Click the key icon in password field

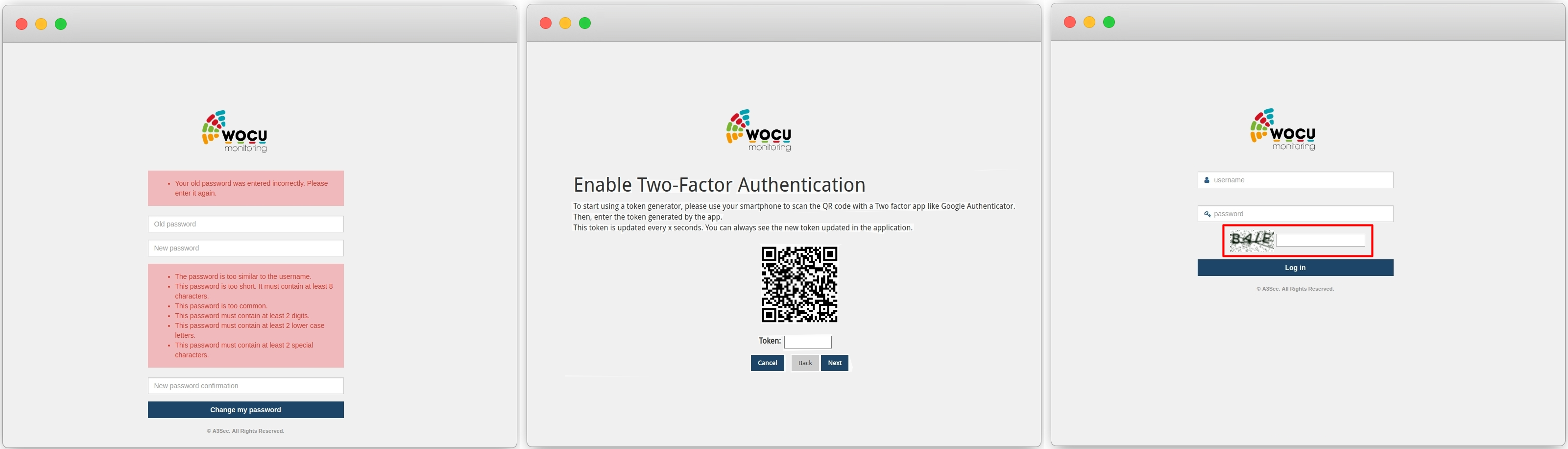coord(1207,214)
